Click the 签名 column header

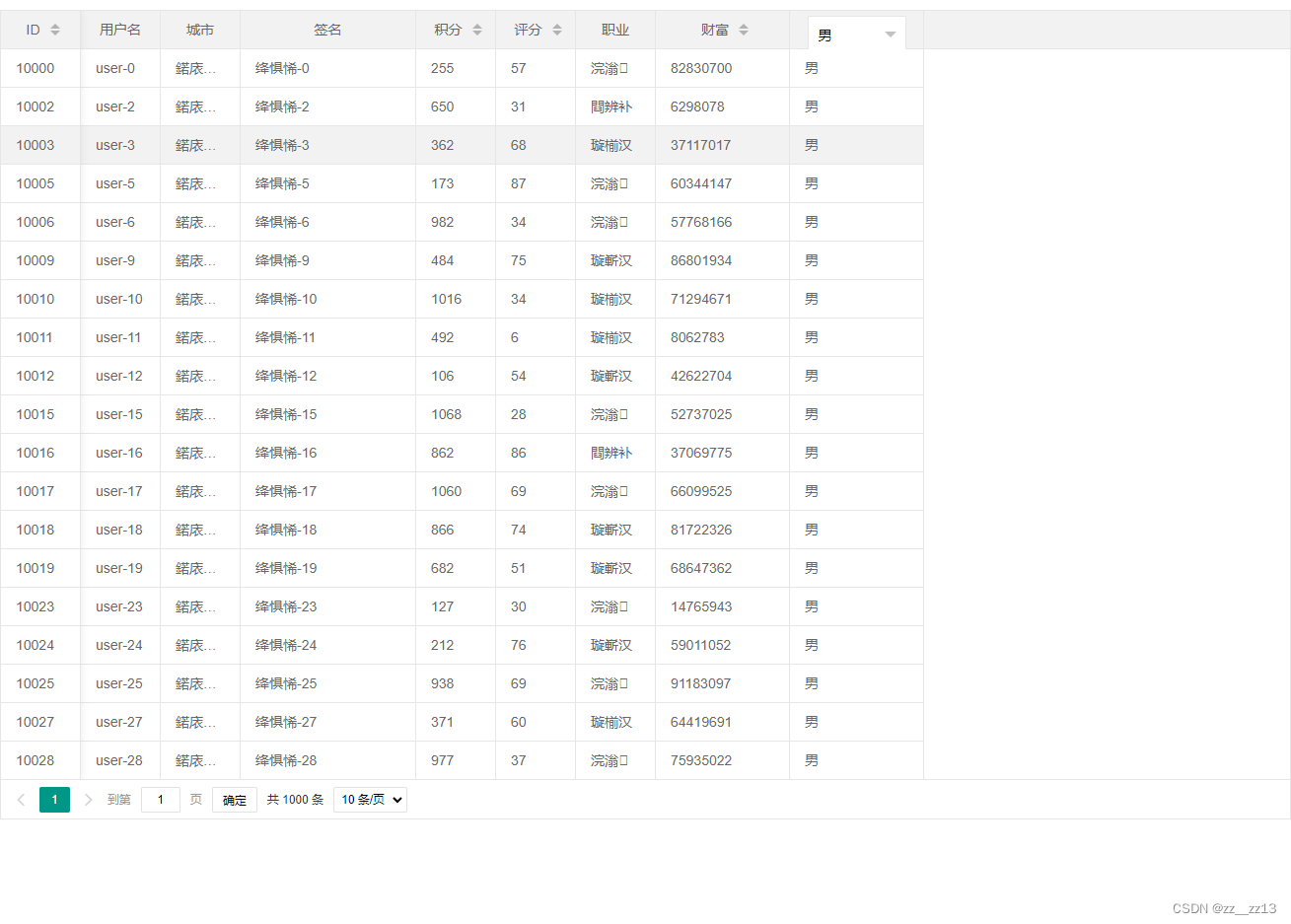pyautogui.click(x=326, y=29)
